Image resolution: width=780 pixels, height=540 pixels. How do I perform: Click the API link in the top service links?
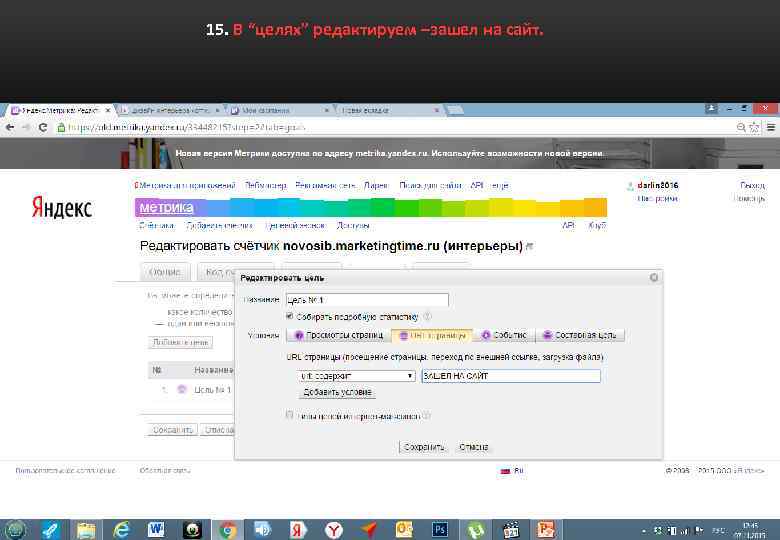pos(477,185)
